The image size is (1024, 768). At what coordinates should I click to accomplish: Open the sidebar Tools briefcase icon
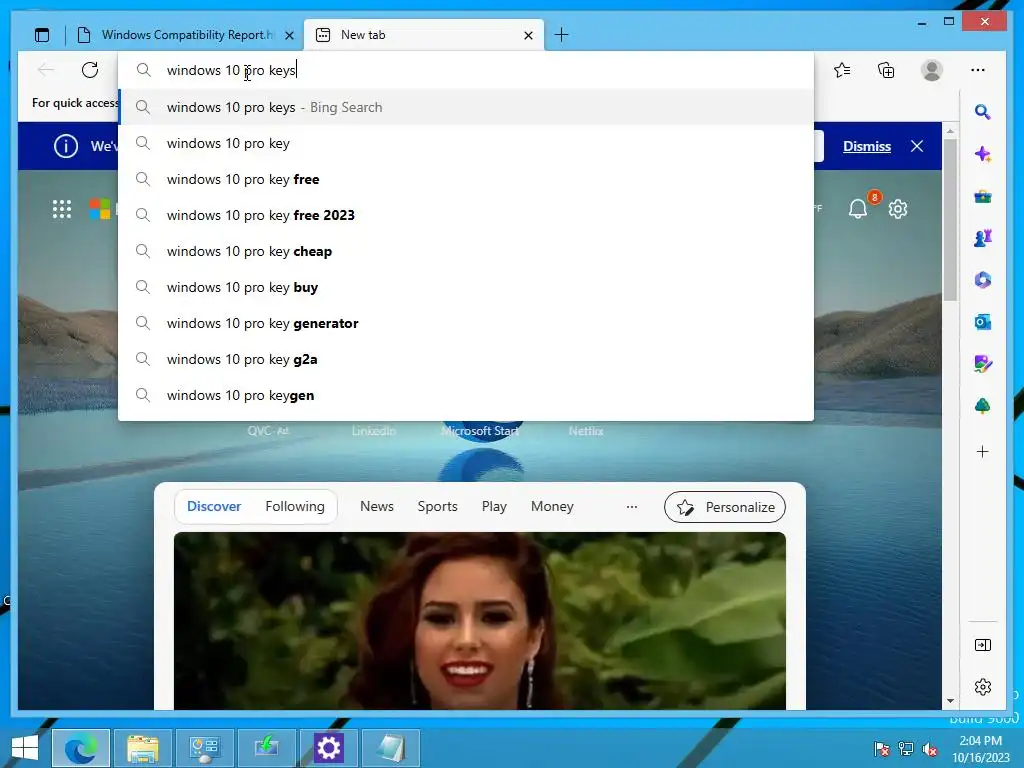[982, 196]
